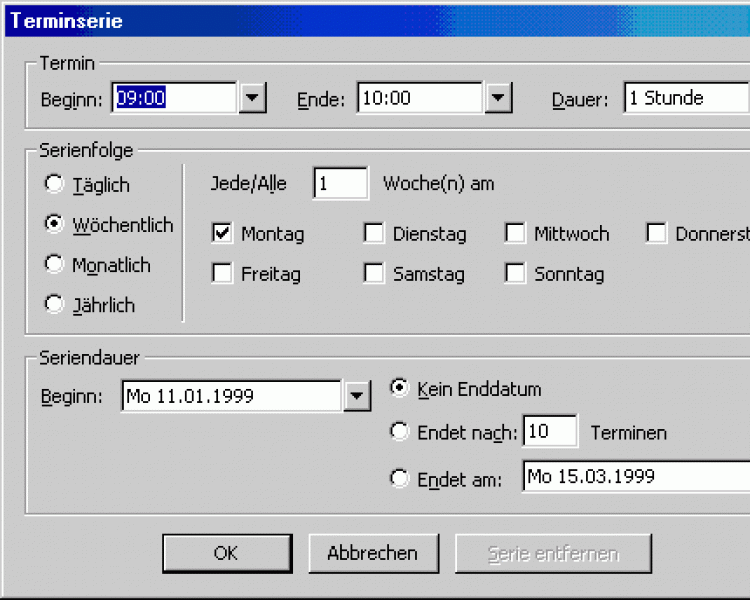This screenshot has width=750, height=600.
Task: Uncheck the Montag checkbox
Action: (222, 234)
